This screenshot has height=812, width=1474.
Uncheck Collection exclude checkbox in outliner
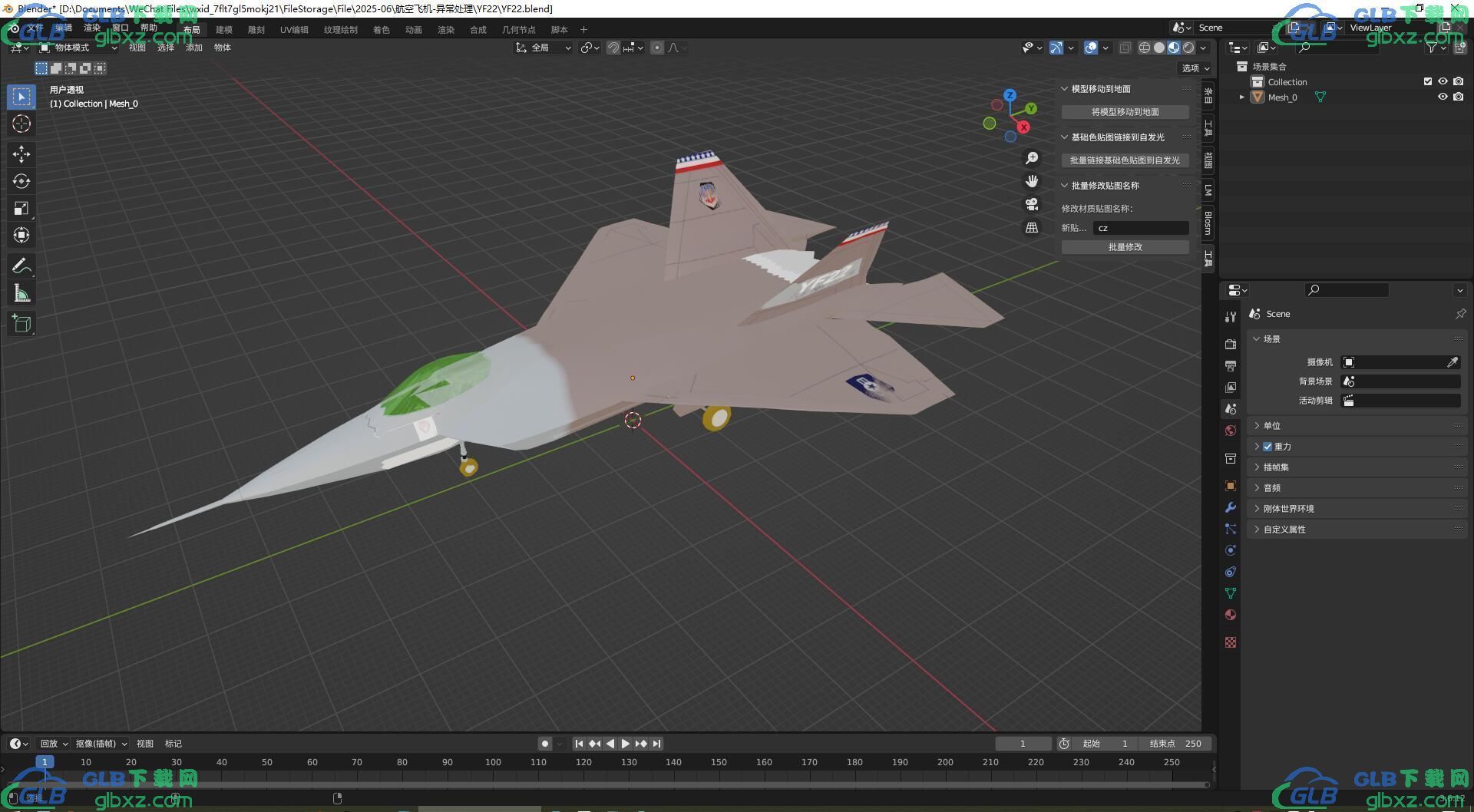click(1428, 81)
